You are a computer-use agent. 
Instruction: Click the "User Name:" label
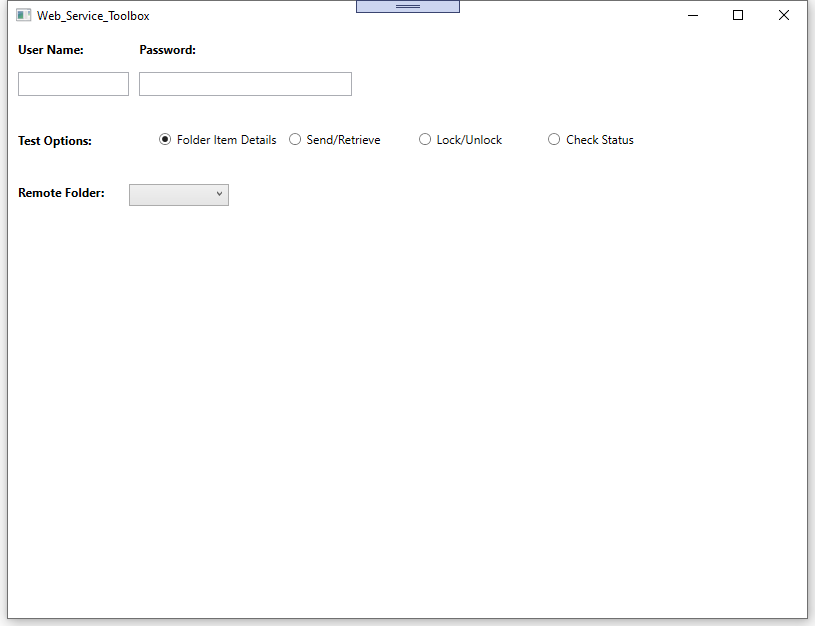coord(51,50)
